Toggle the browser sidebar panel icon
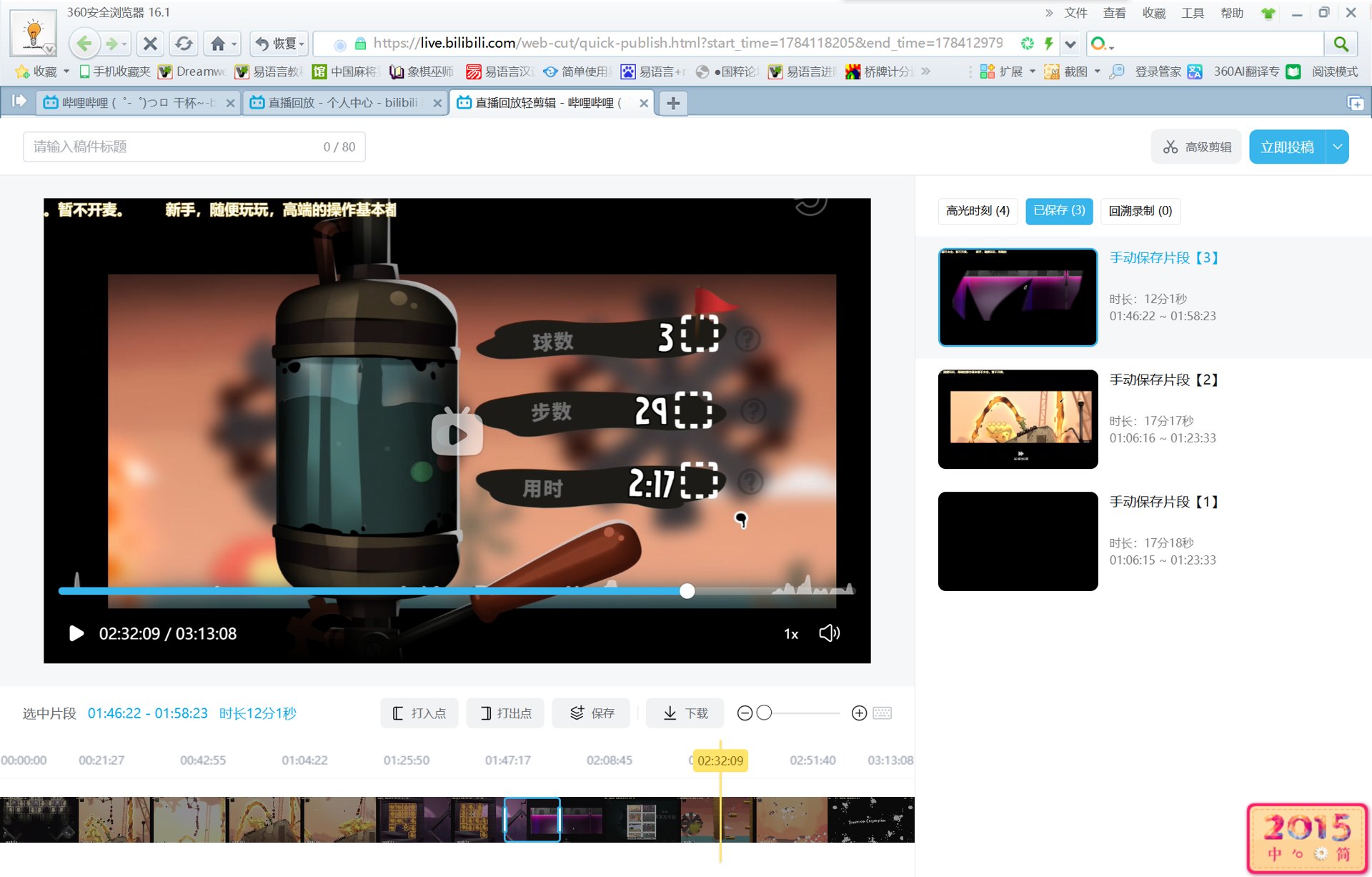 click(19, 101)
